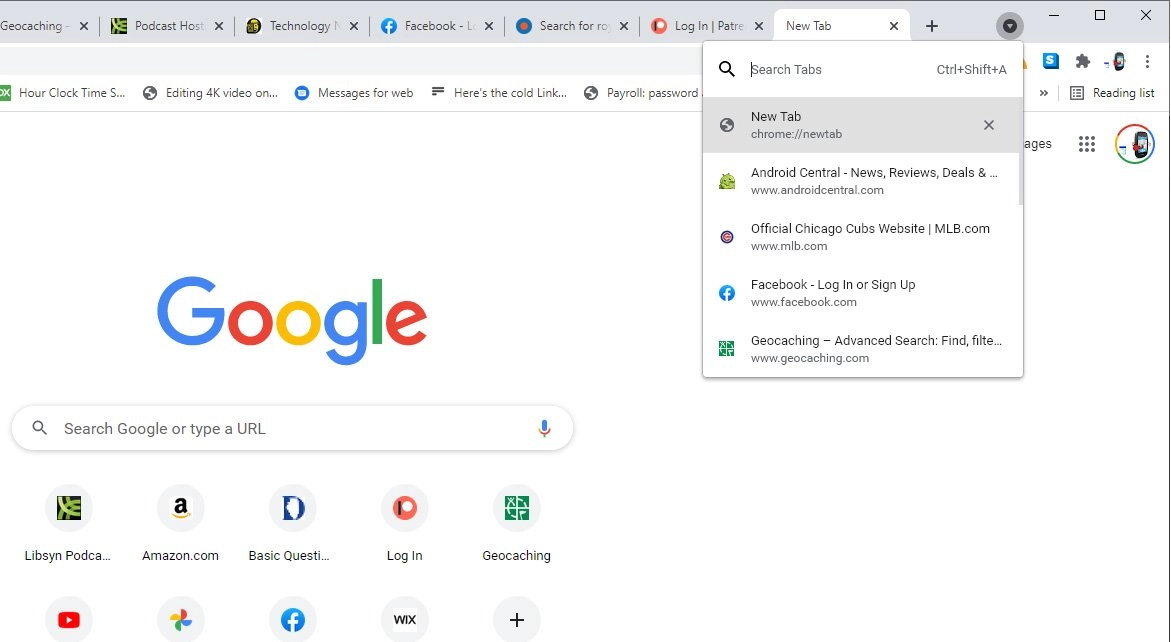Click the Skype extension icon
The image size is (1171, 642).
(1051, 61)
